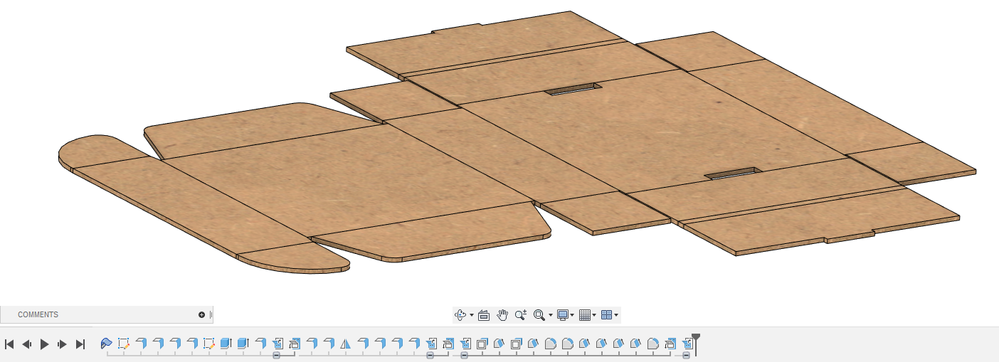Image resolution: width=999 pixels, height=362 pixels.
Task: Click the COMMENTS panel label
Action: click(x=38, y=315)
